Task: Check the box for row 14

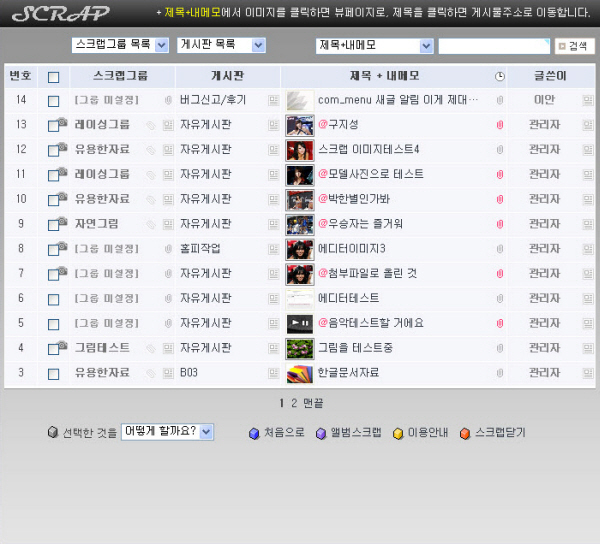Action: (54, 101)
